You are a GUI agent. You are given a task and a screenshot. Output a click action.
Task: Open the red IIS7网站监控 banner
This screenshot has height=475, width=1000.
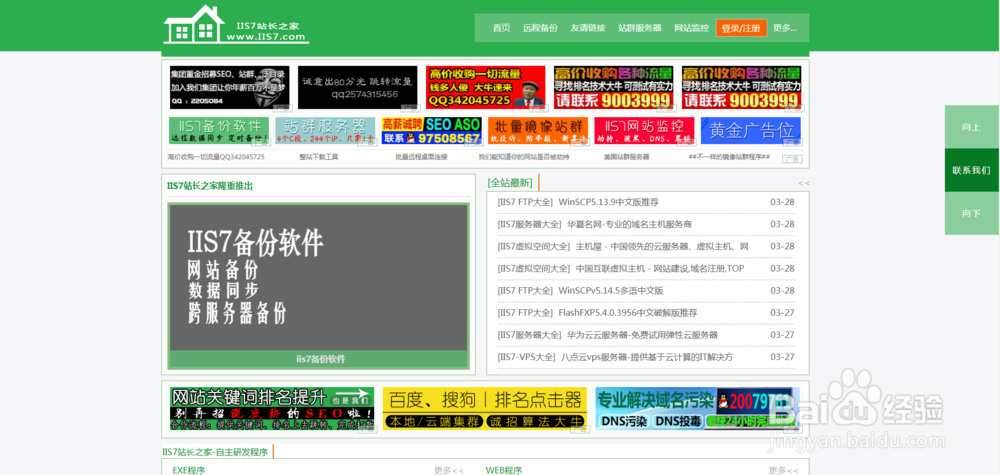pos(644,131)
